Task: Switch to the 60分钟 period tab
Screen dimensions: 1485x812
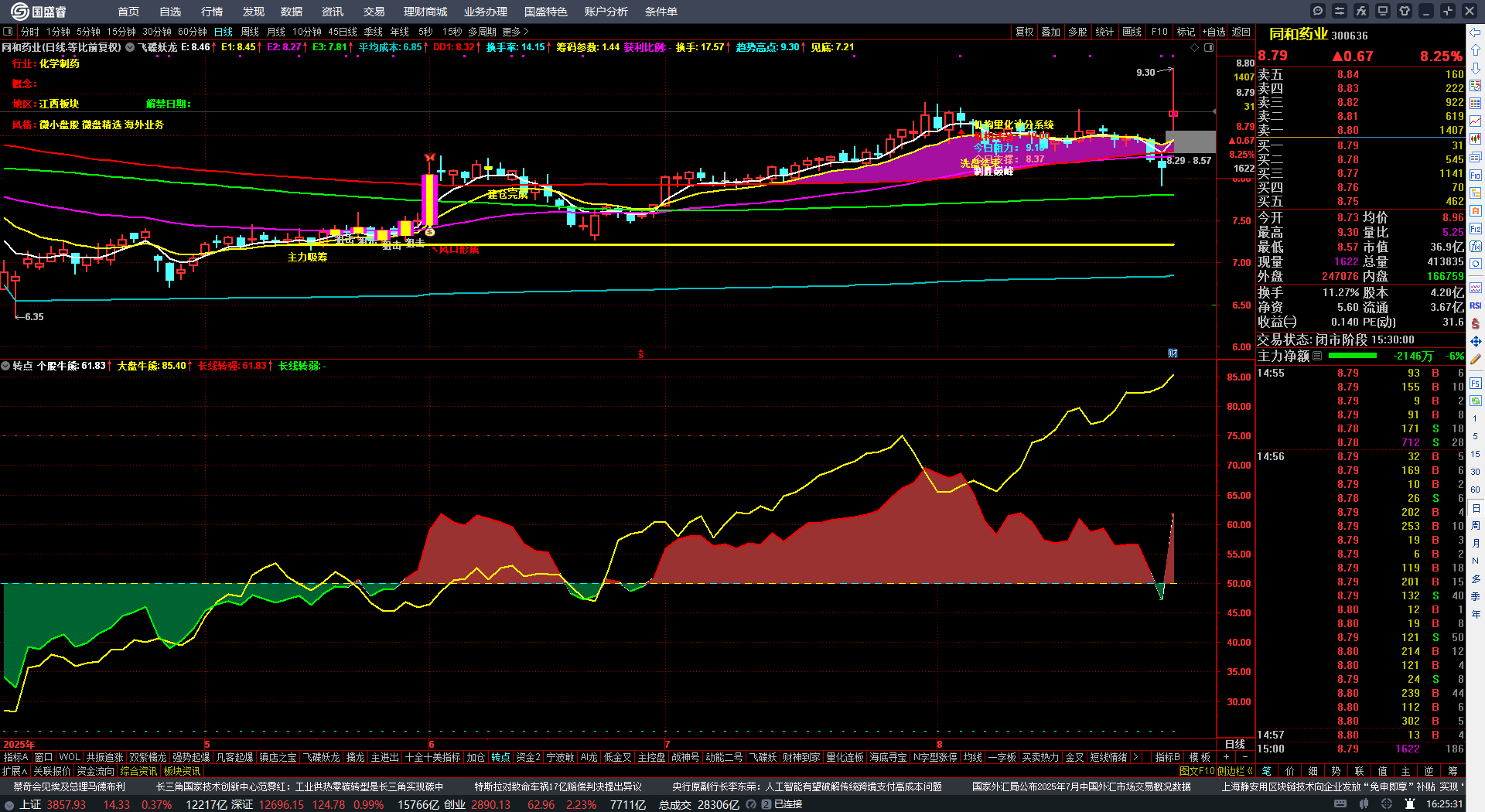Action: (193, 32)
